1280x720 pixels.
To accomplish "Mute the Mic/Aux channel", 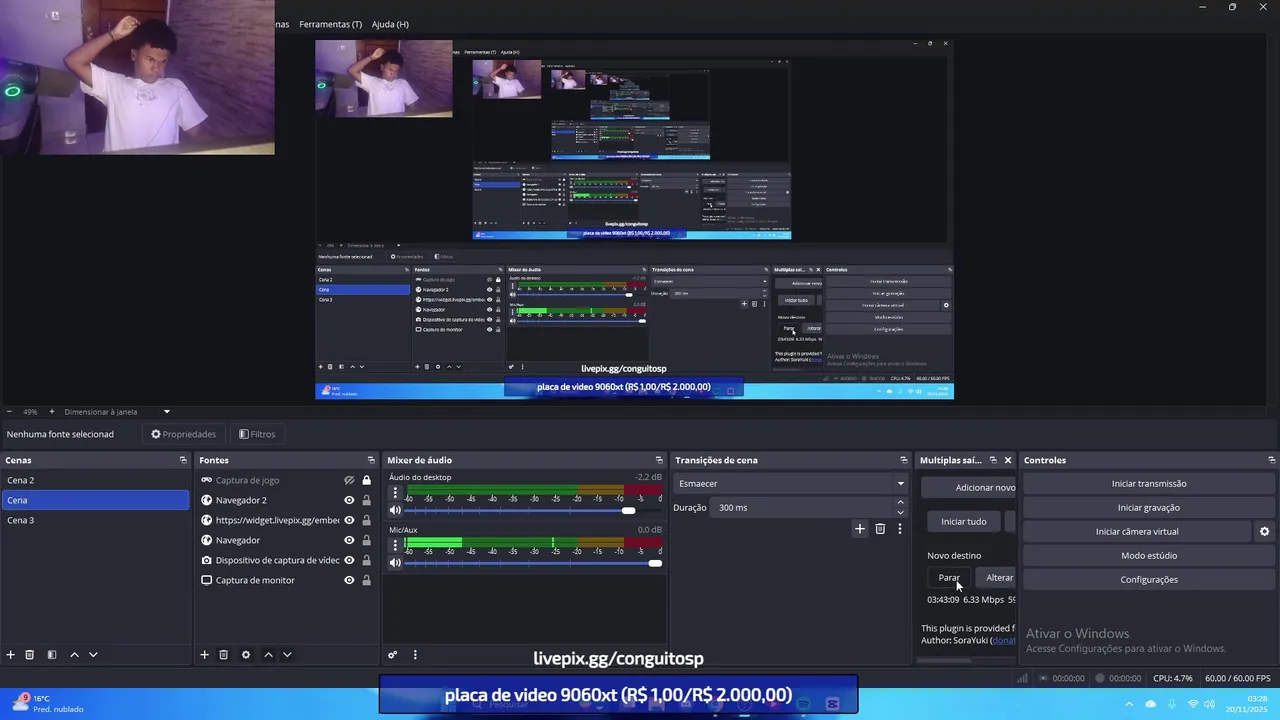I will (x=395, y=563).
